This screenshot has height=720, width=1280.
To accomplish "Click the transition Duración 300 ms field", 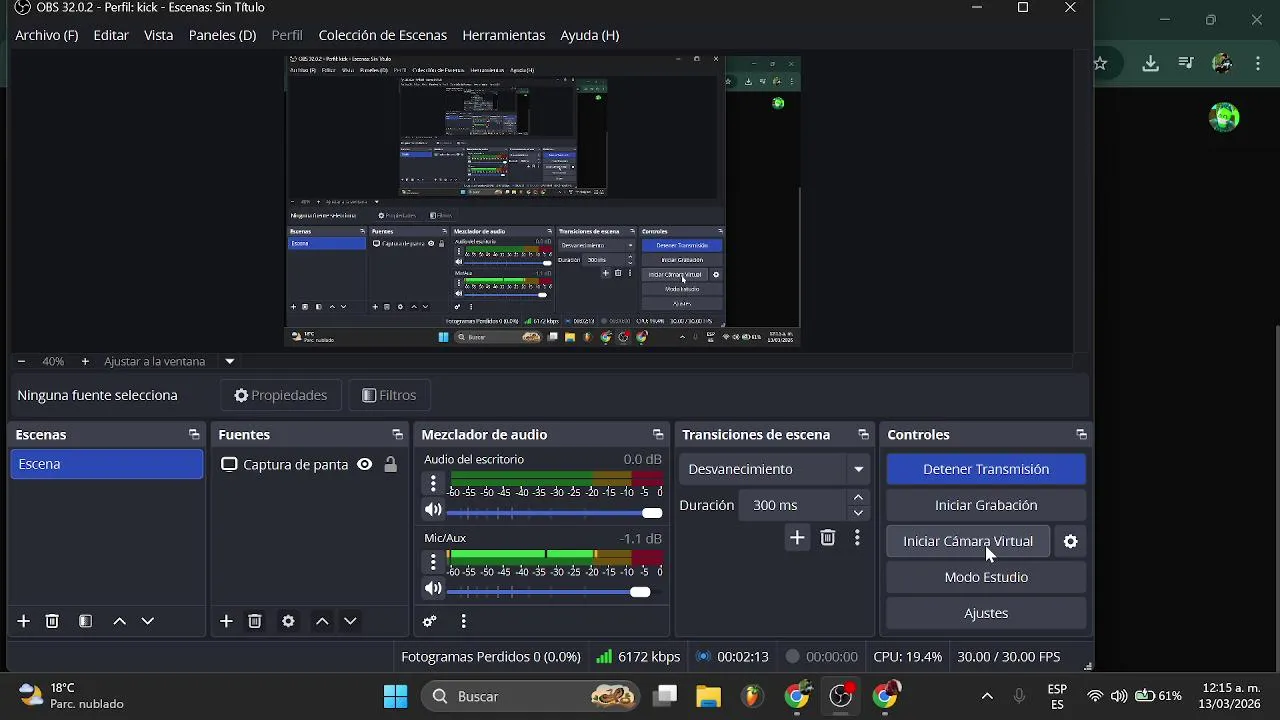I will 794,505.
